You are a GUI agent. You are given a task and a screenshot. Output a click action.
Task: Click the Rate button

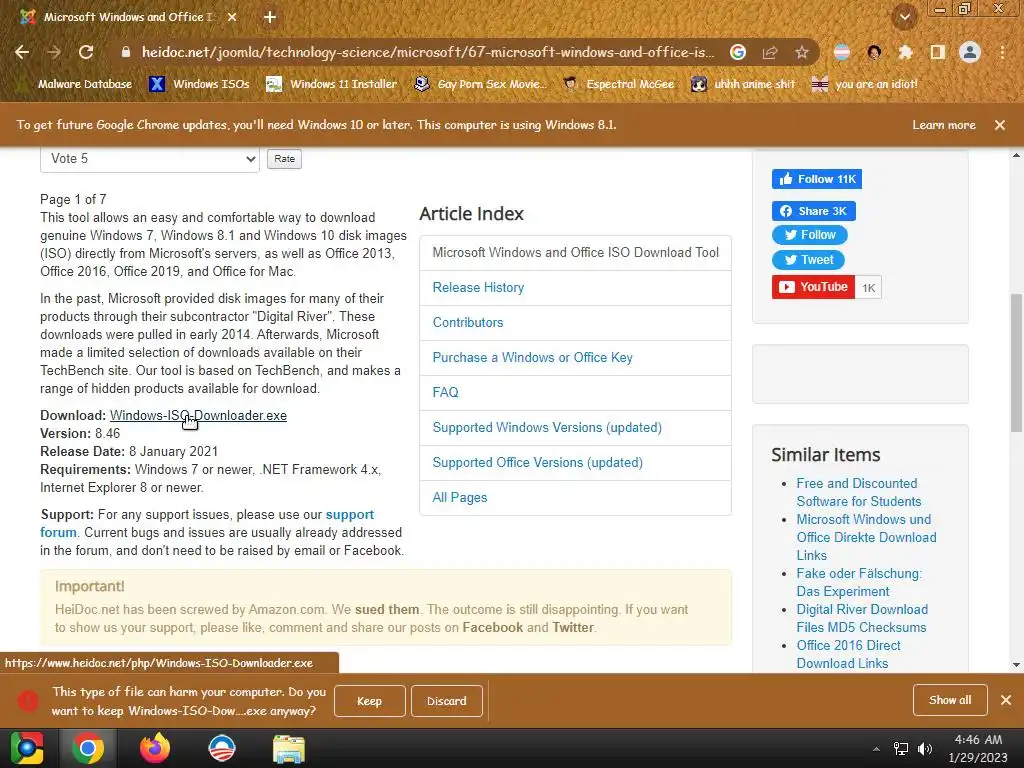(284, 159)
